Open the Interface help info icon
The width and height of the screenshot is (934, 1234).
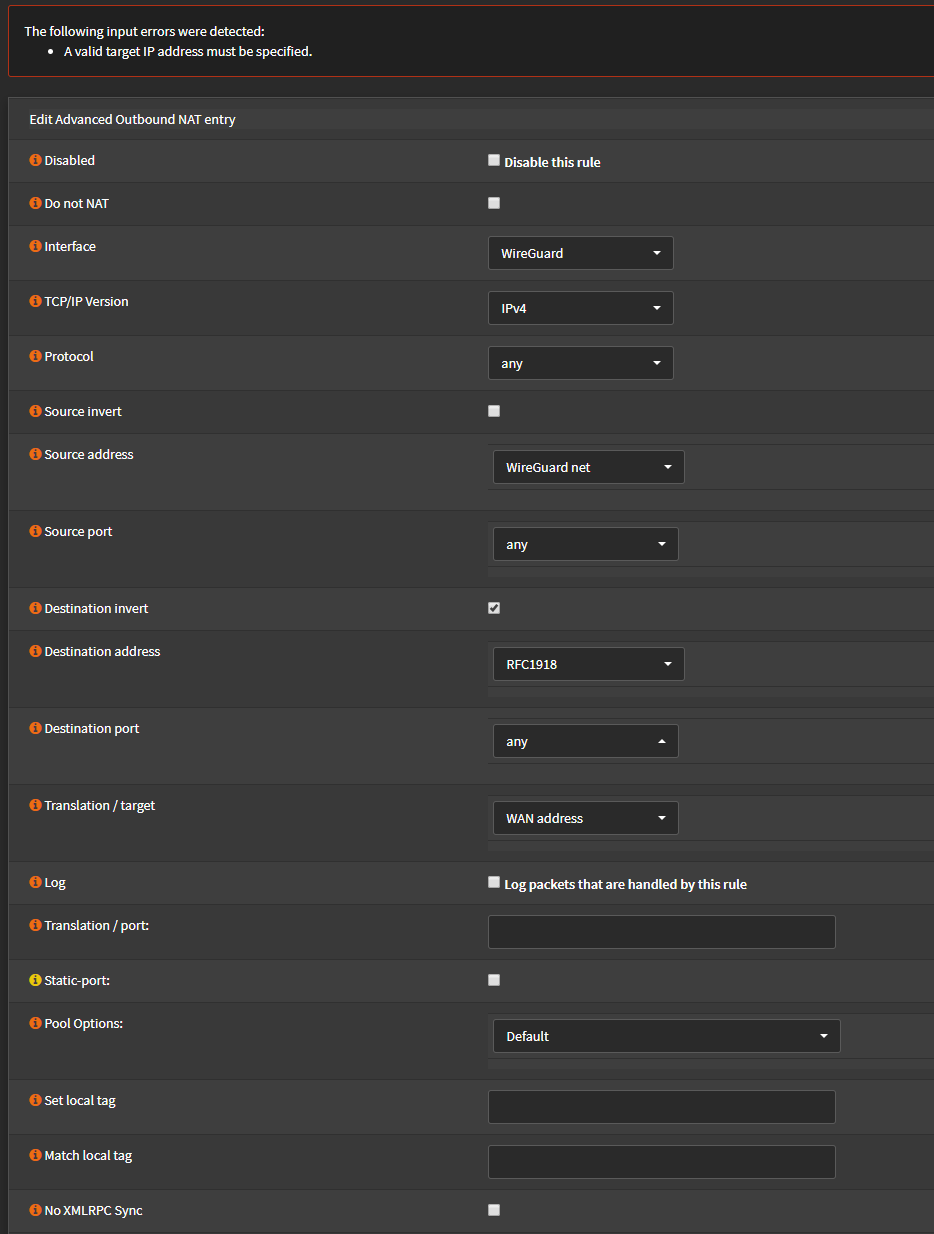point(32,246)
